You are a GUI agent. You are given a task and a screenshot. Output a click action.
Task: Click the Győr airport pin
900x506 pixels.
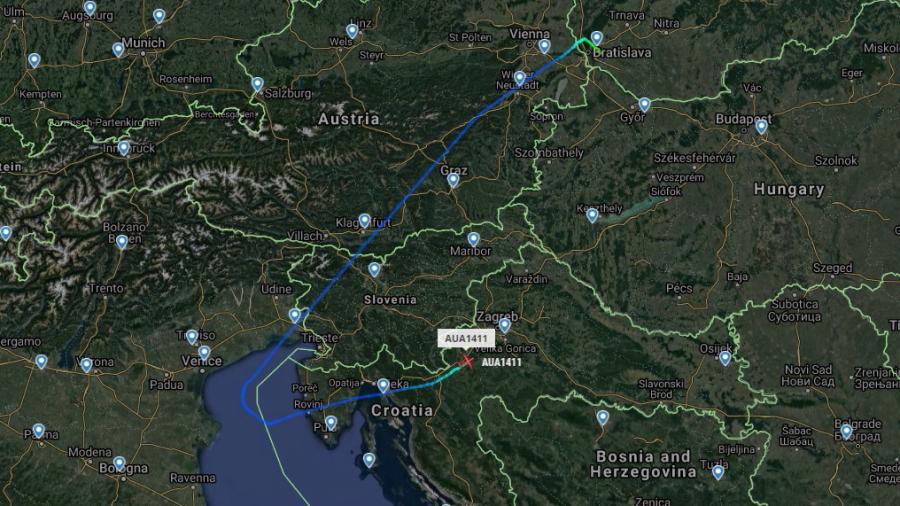click(645, 105)
